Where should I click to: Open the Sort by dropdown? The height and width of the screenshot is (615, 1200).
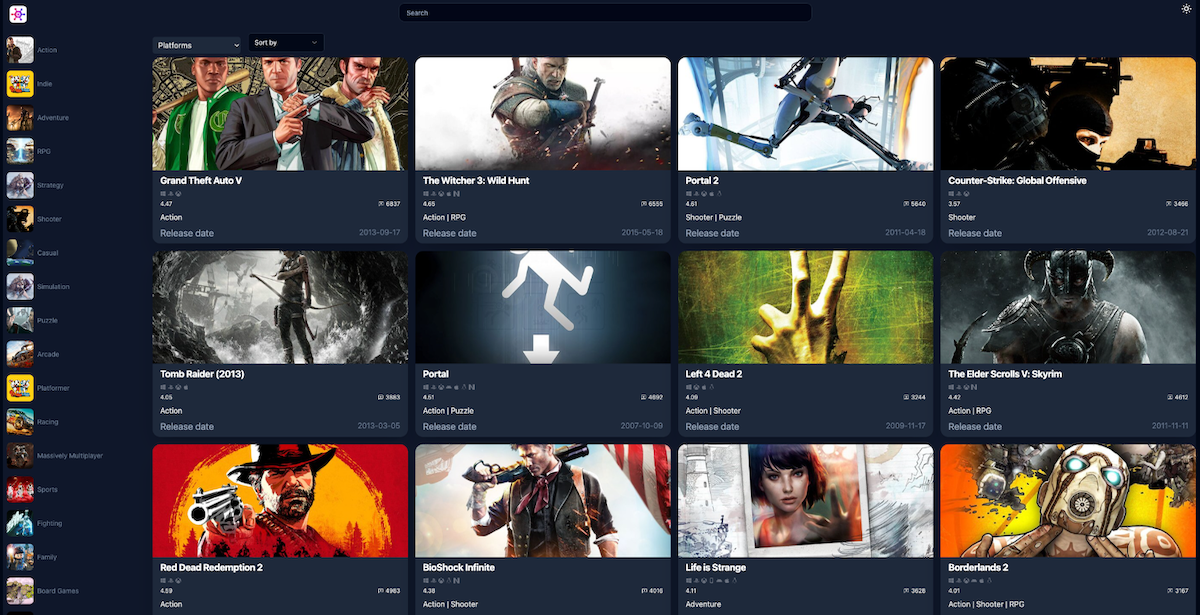(x=286, y=43)
